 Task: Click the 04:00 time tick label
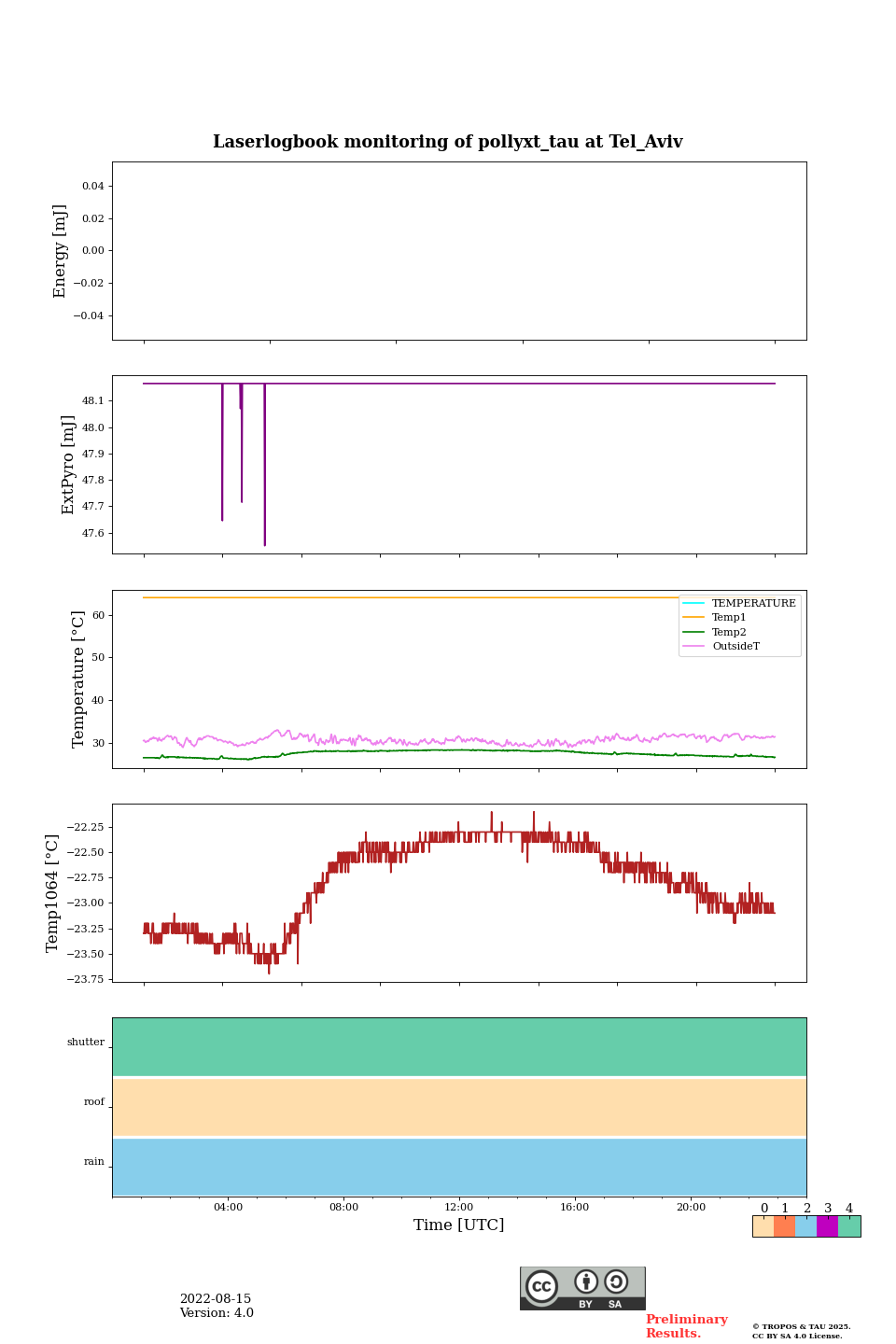point(228,1207)
